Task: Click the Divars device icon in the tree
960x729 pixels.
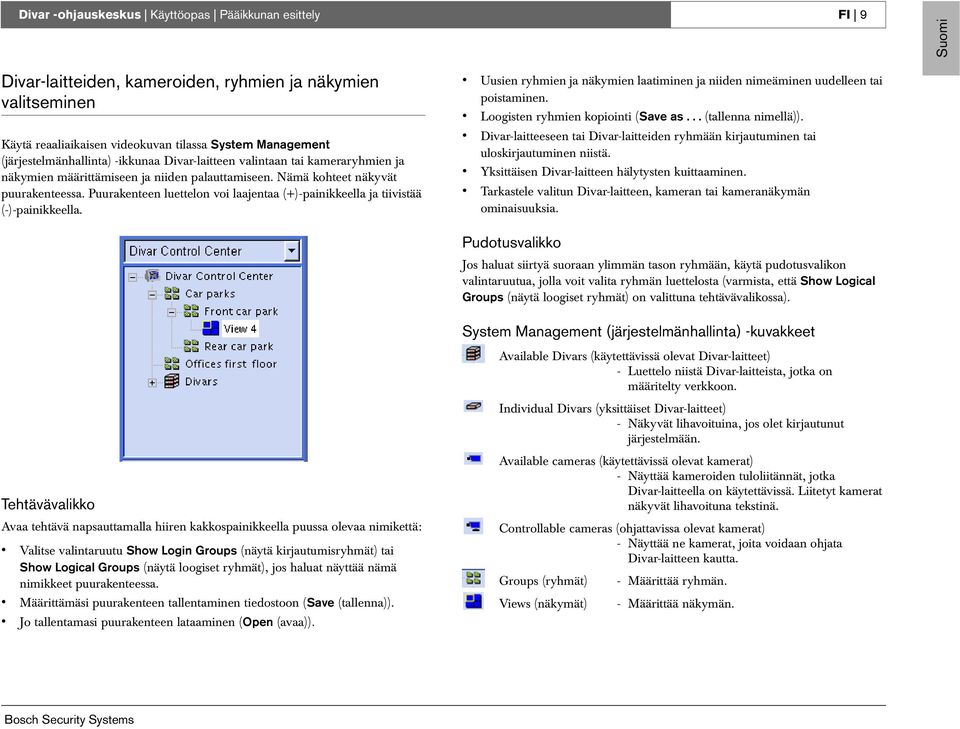Action: click(172, 381)
